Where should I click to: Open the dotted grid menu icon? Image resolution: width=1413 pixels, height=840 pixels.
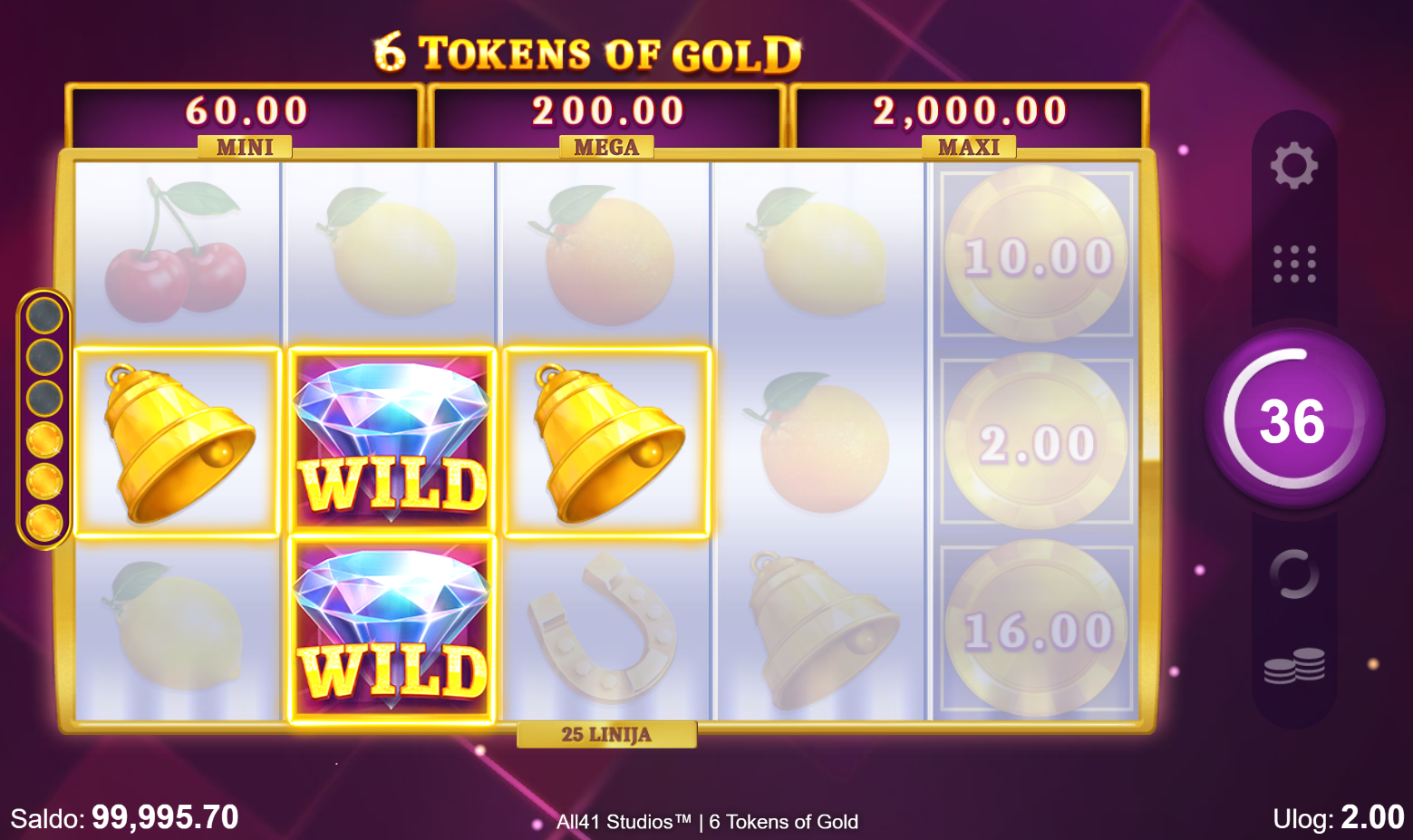tap(1294, 264)
